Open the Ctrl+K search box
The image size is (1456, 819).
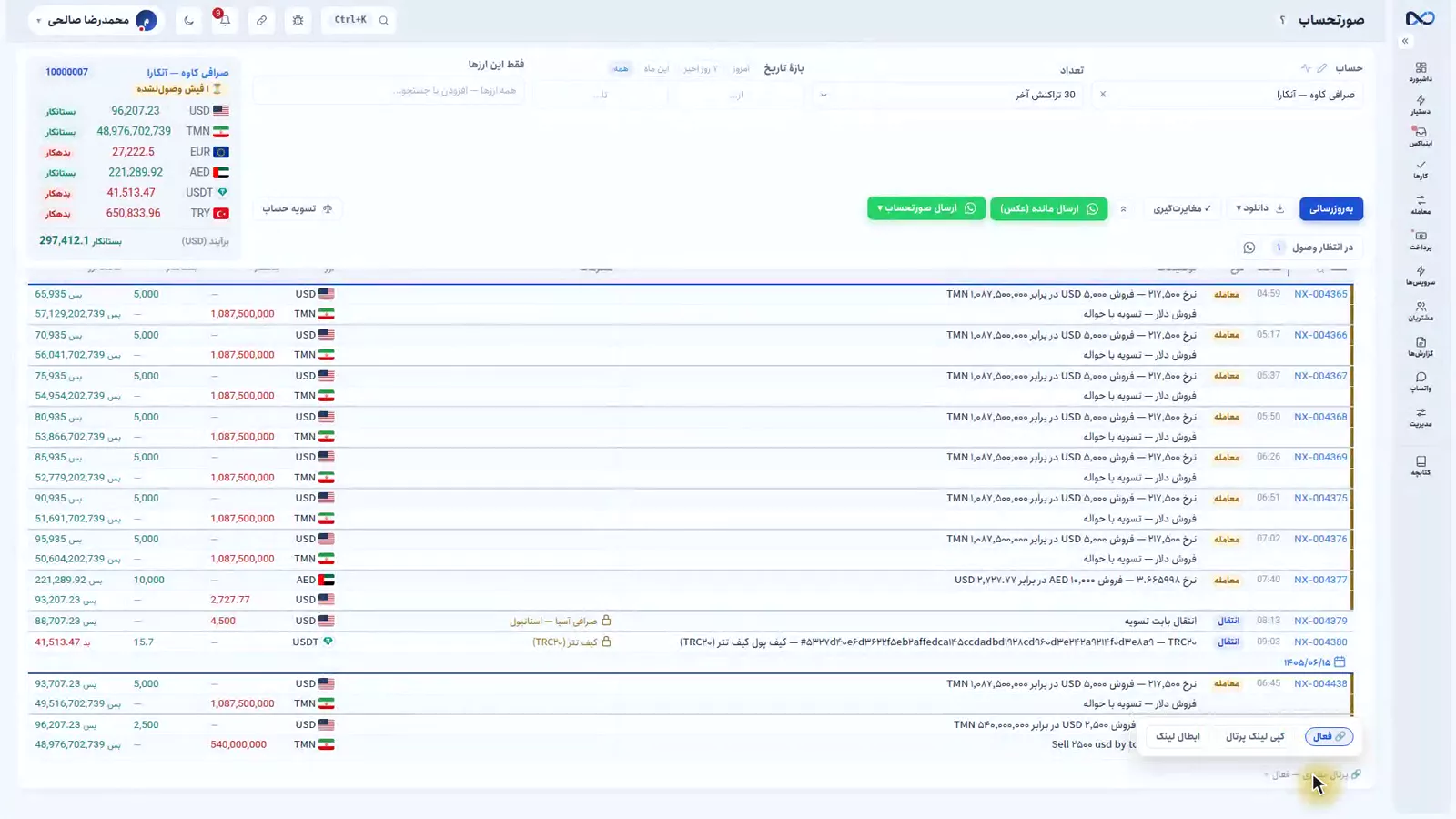[x=359, y=20]
